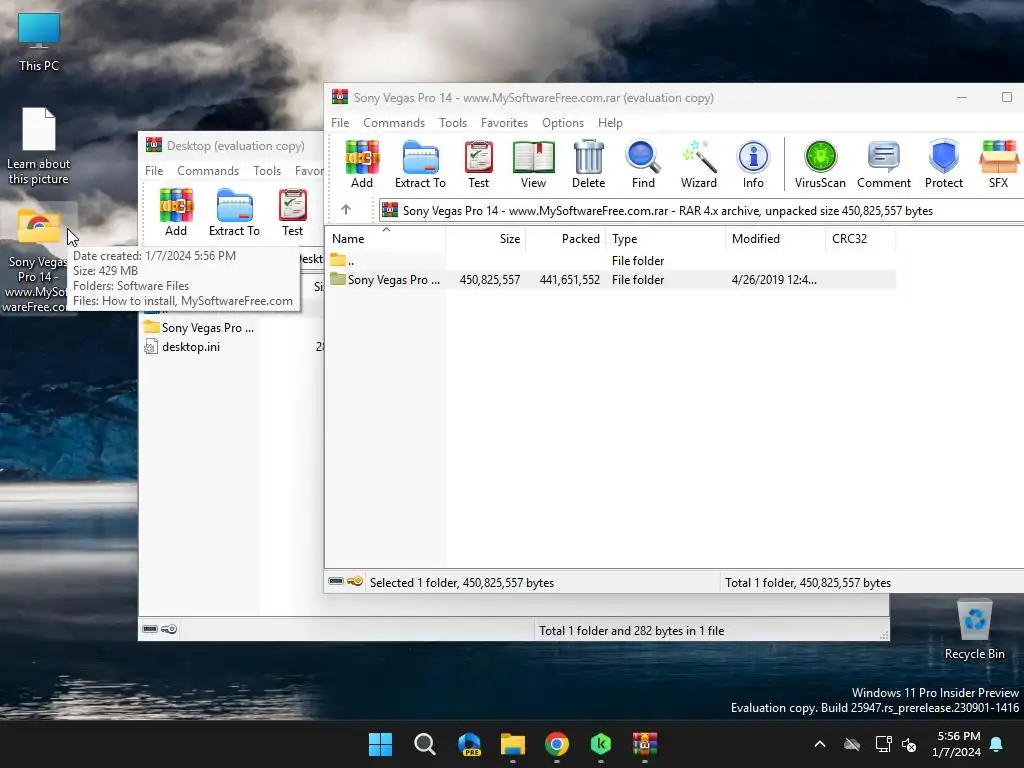
Task: Sort by CRC32 column header
Action: pyautogui.click(x=861, y=238)
